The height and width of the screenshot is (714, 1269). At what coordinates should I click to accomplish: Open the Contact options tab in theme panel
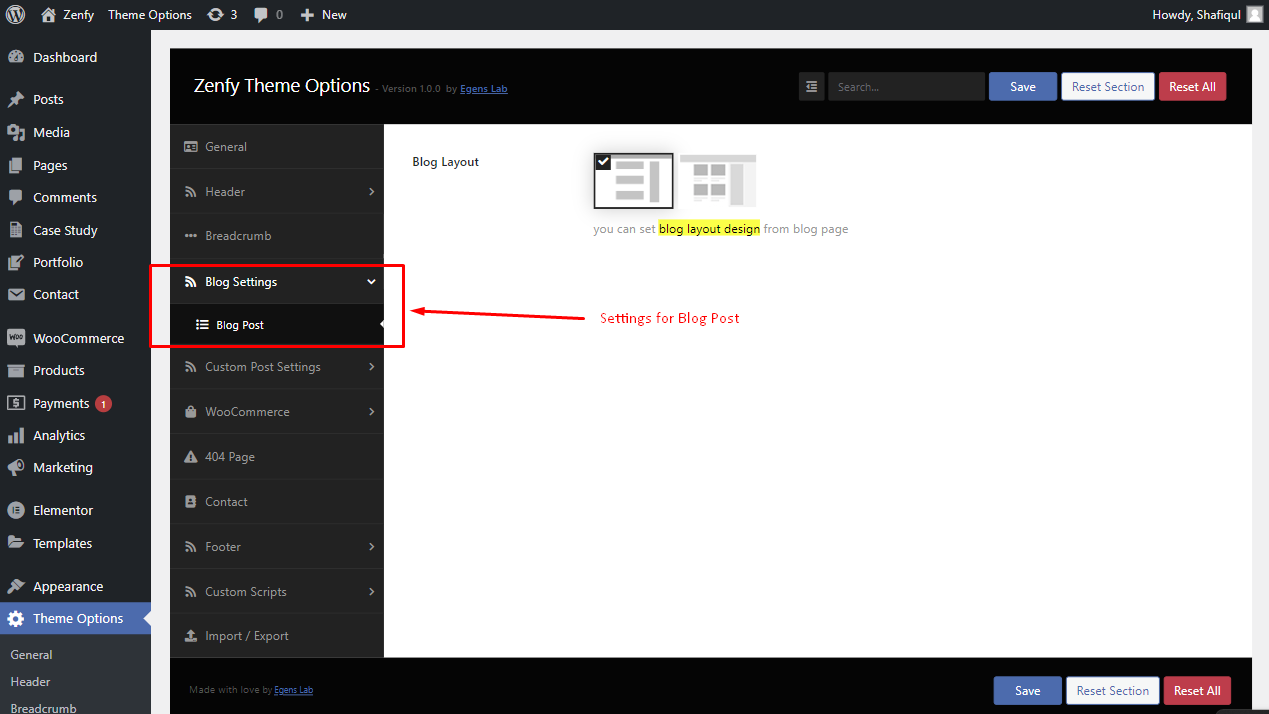coord(277,502)
